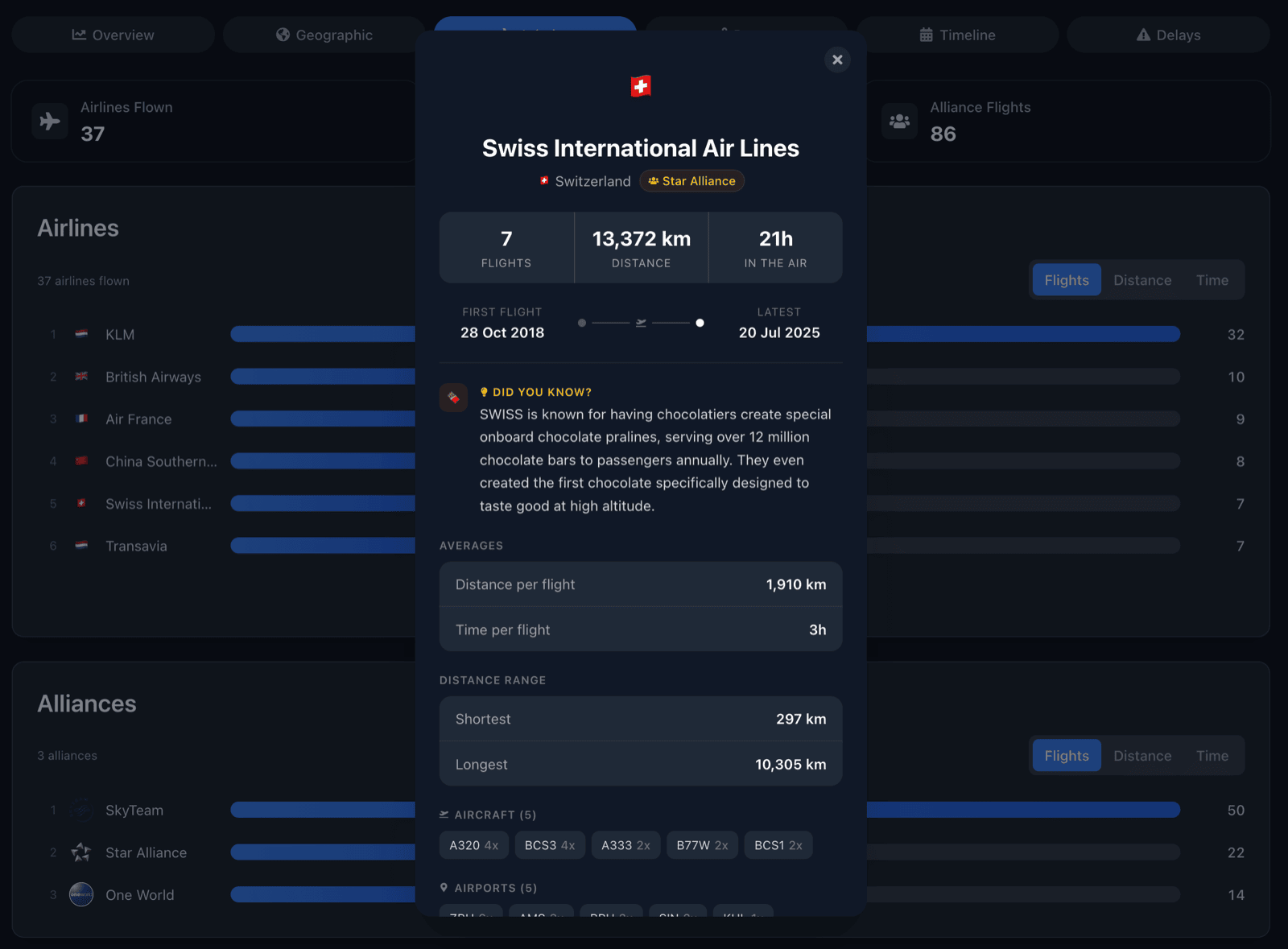Click the Delays warning triangle icon
The width and height of the screenshot is (1288, 949).
coord(1143,35)
